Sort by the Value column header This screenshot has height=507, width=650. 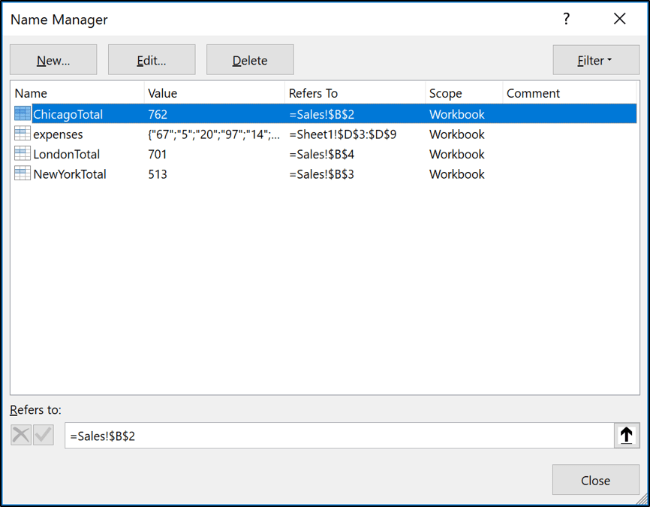213,93
